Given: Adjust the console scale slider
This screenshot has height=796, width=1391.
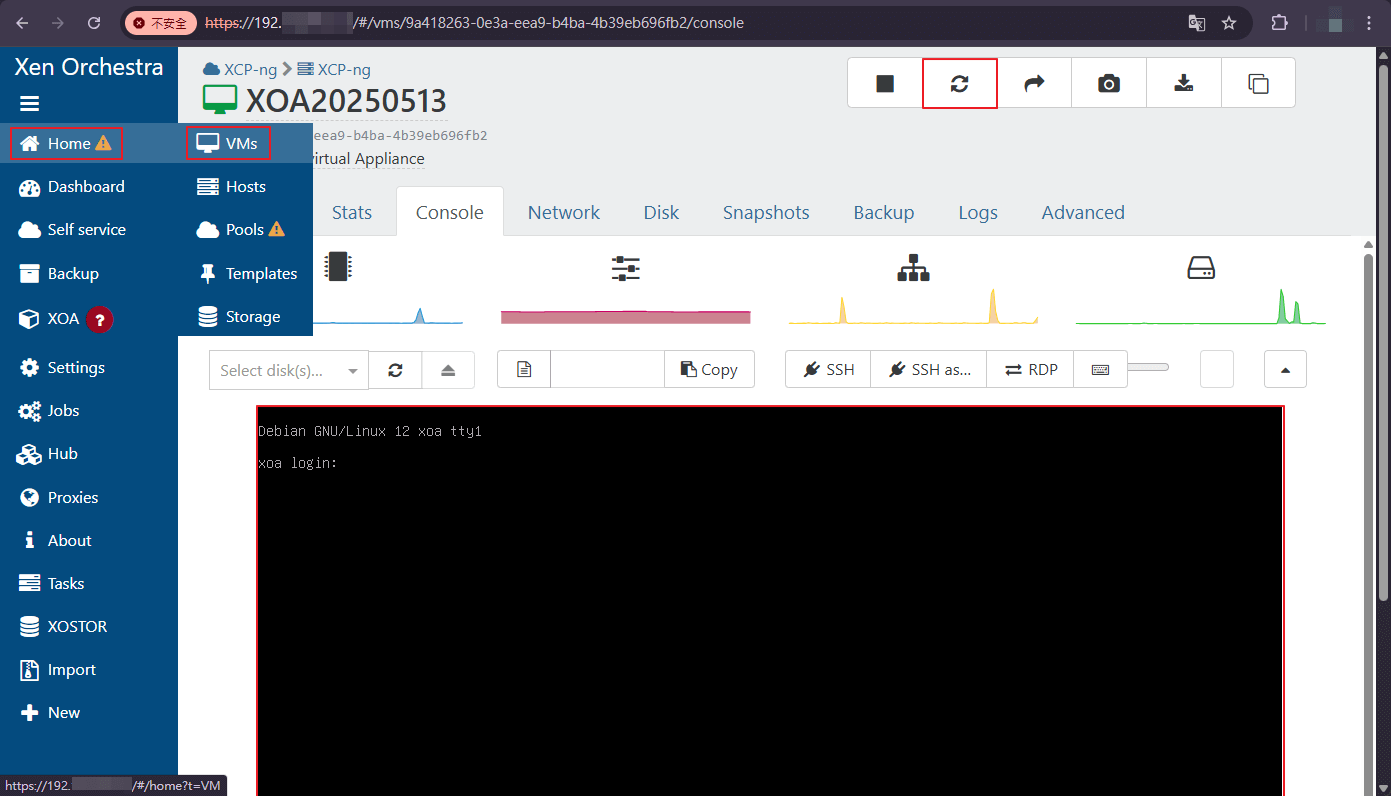Looking at the screenshot, I should tap(1148, 368).
